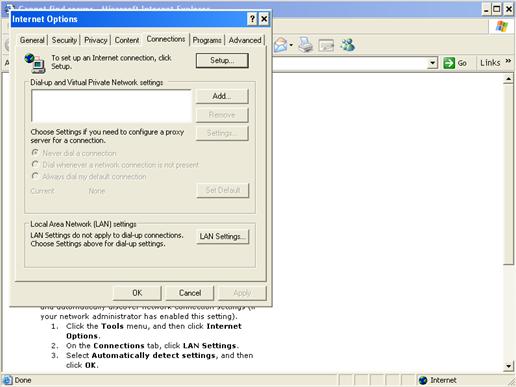Screen dimensions: 516x387
Task: Switch to the Security tab
Action: 64,40
